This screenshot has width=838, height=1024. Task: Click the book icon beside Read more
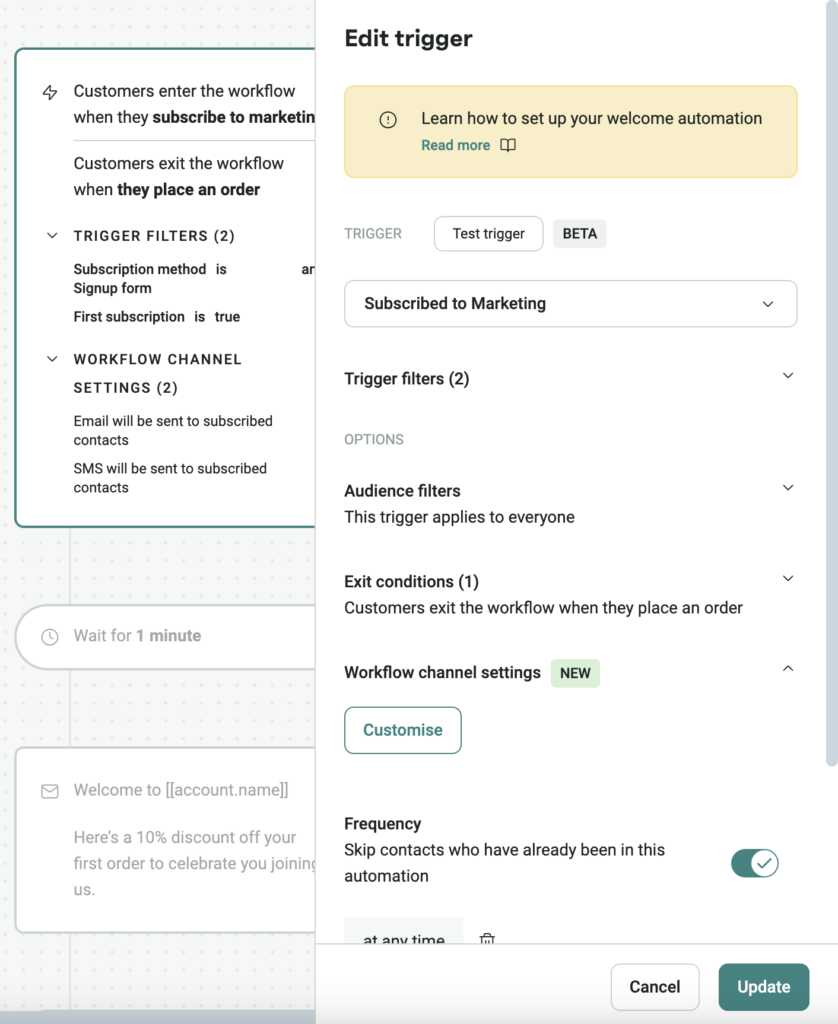tap(508, 146)
